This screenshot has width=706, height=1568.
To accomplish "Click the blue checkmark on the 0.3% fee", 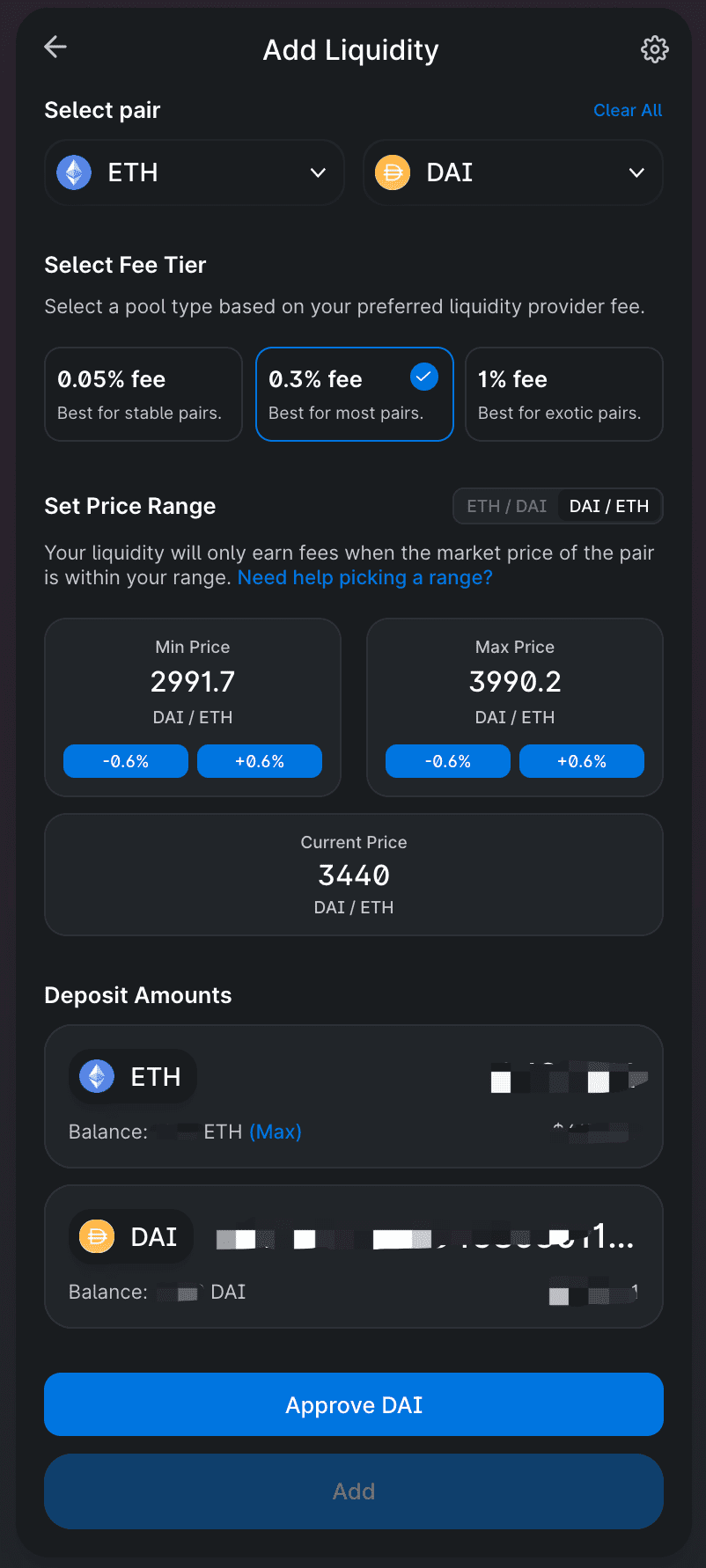I will click(x=424, y=377).
